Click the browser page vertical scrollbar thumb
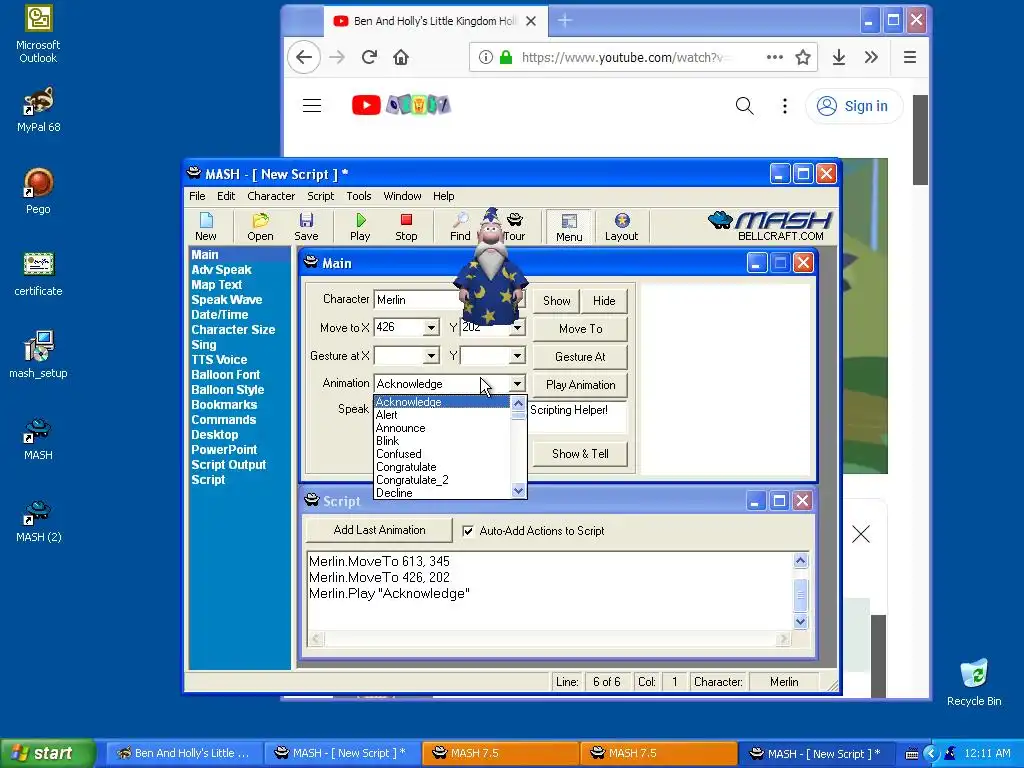 [920, 140]
